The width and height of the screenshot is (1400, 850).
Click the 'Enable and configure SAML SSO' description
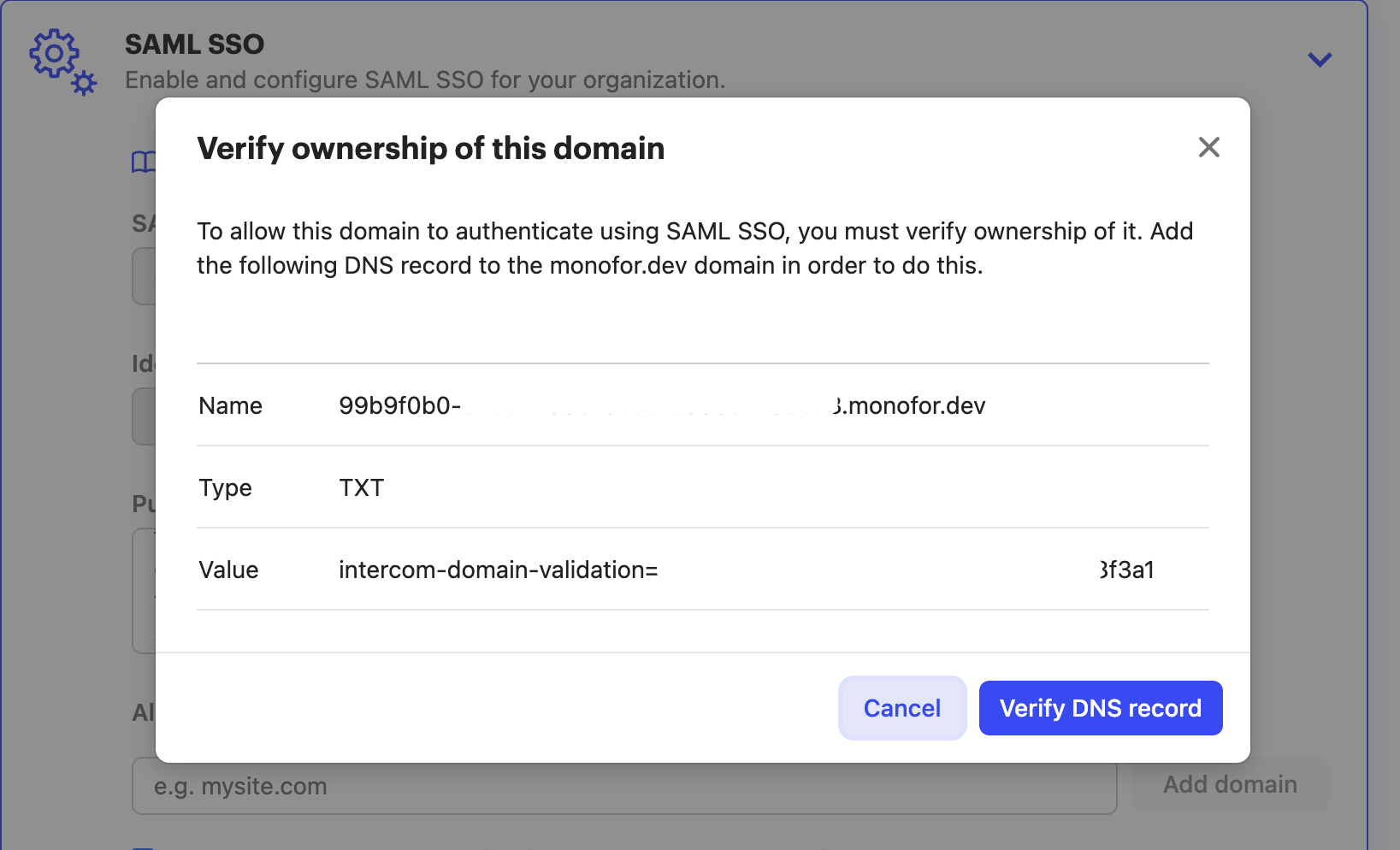coord(424,80)
